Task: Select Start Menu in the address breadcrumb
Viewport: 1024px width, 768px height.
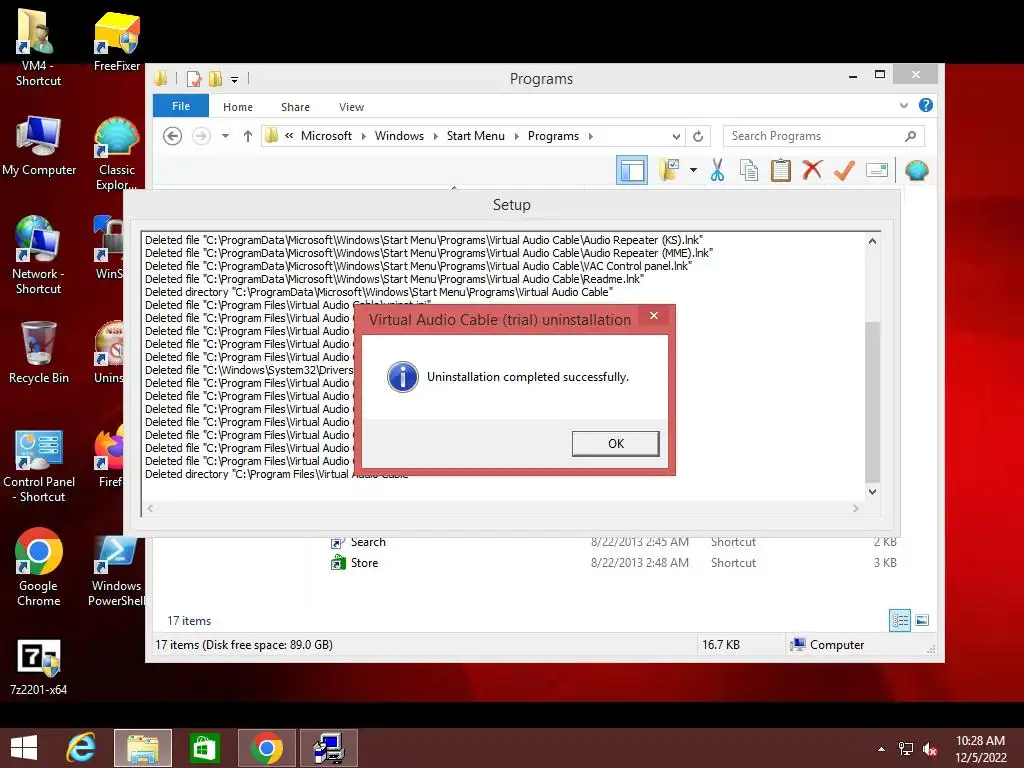Action: click(x=475, y=136)
